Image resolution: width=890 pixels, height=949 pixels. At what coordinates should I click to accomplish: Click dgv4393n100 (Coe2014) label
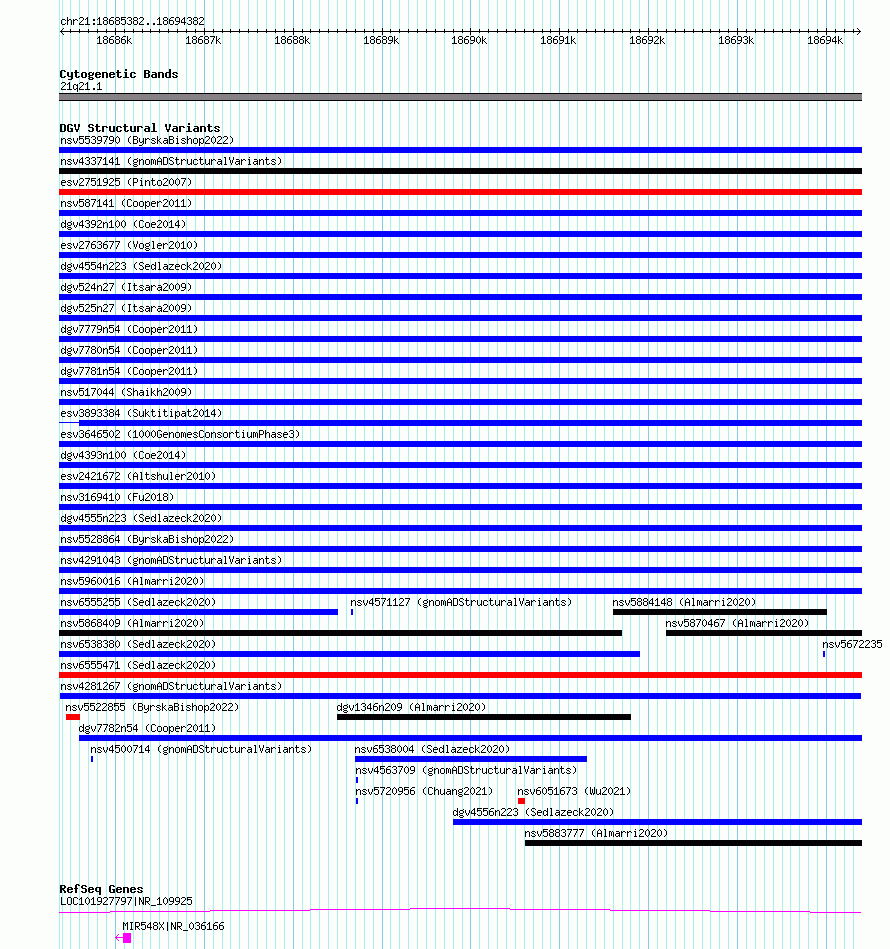click(123, 455)
